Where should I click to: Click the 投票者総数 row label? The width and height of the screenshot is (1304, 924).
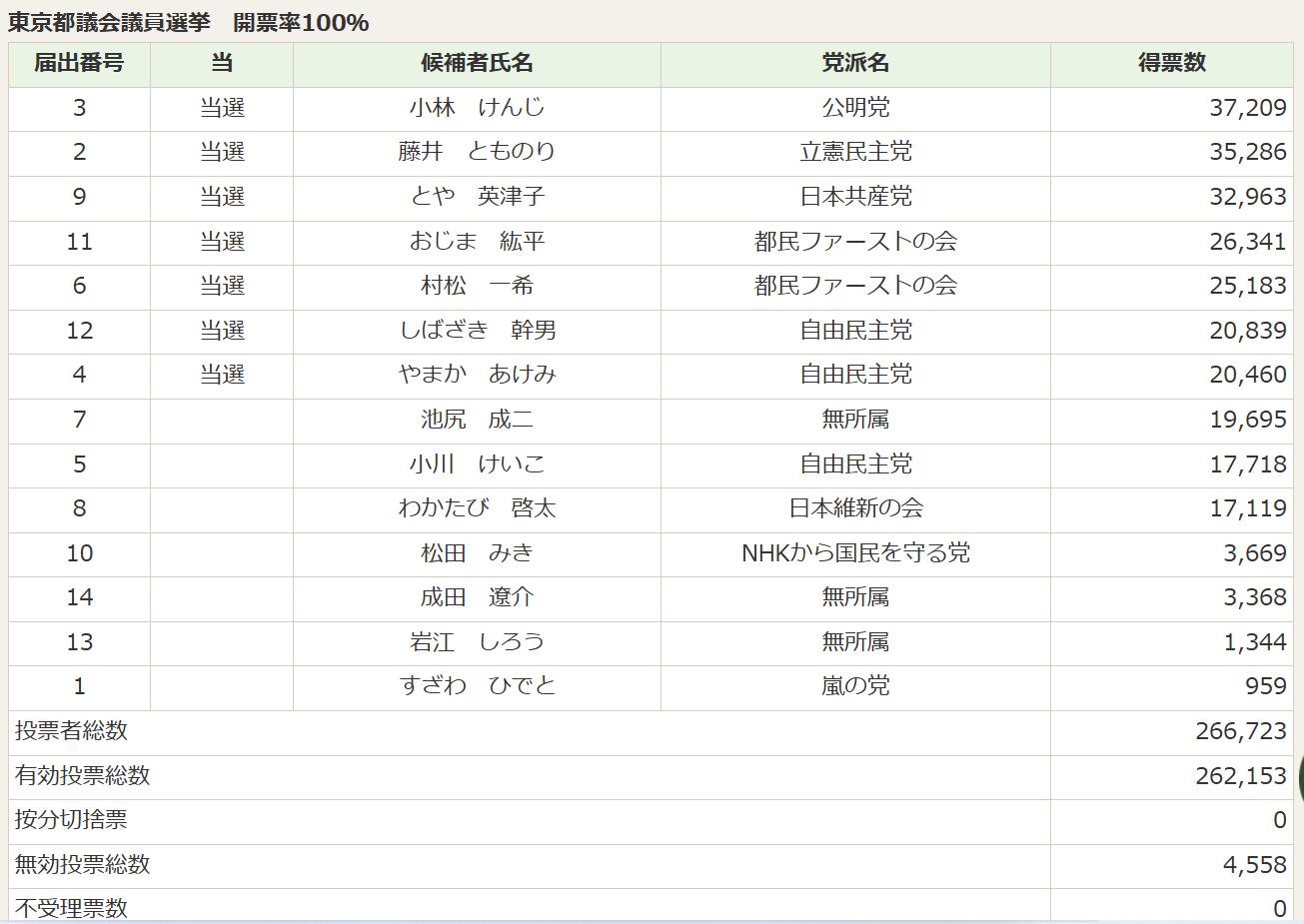pyautogui.click(x=72, y=731)
